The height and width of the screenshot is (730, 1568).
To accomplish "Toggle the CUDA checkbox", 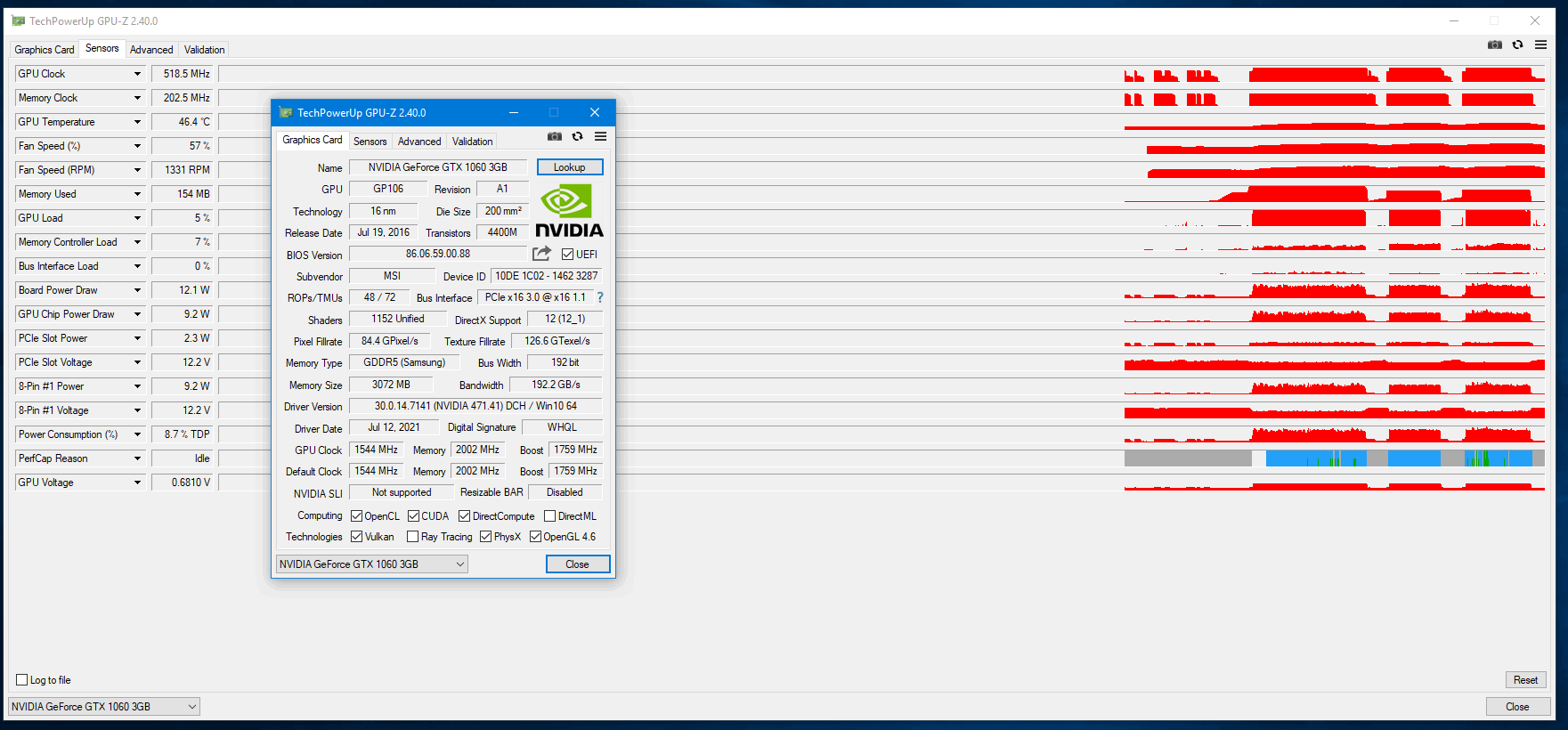I will tap(413, 516).
